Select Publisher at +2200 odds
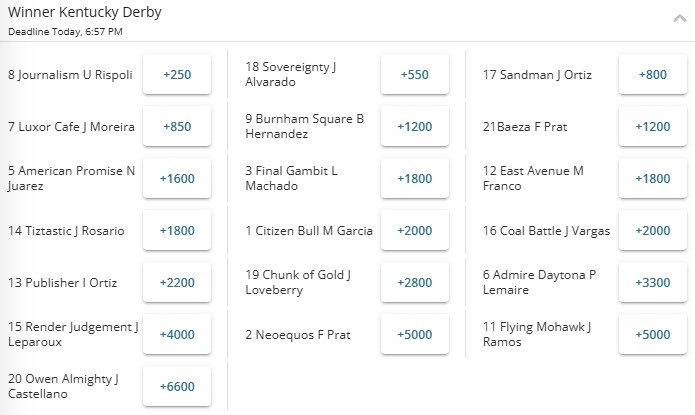Screen dimensions: 695x415 (x=177, y=283)
